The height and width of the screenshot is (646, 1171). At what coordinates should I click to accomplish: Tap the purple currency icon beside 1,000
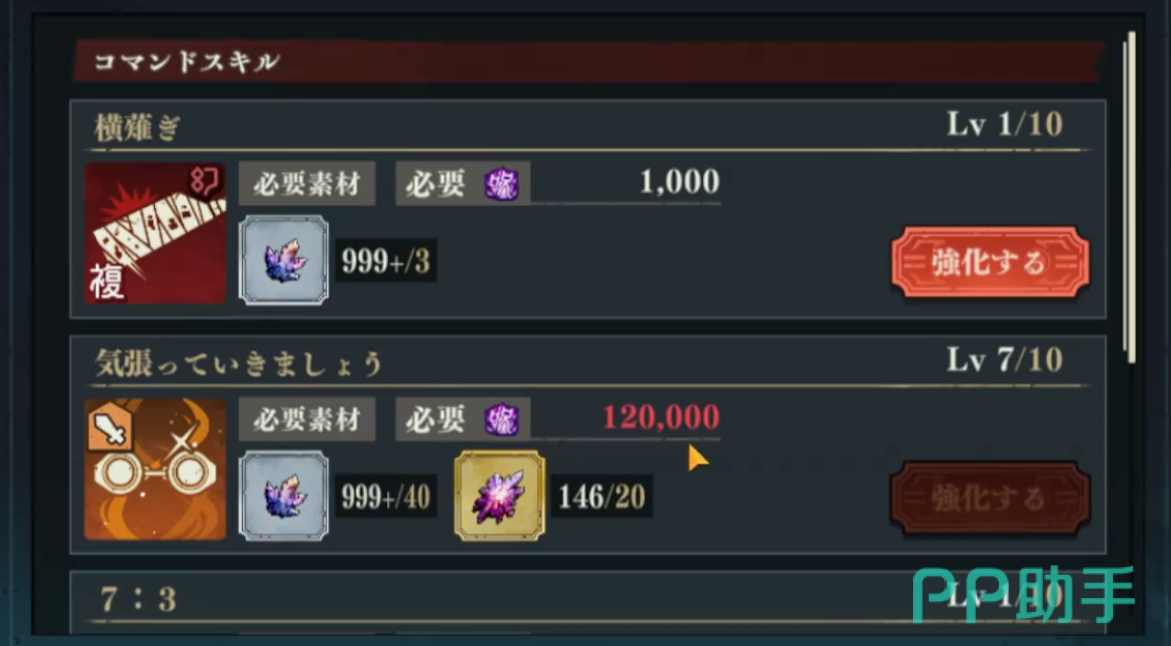pyautogui.click(x=502, y=184)
